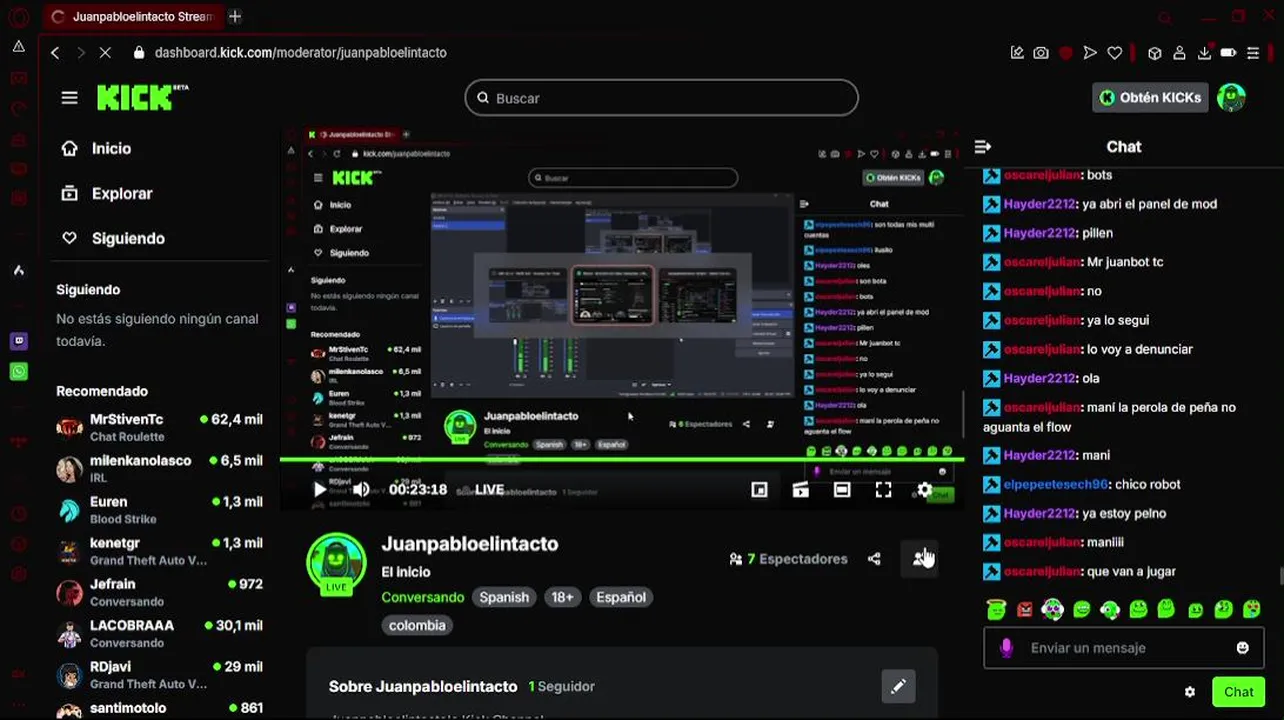Collapse the Chat panel with the header arrow icon
1284x720 pixels.
[983, 146]
